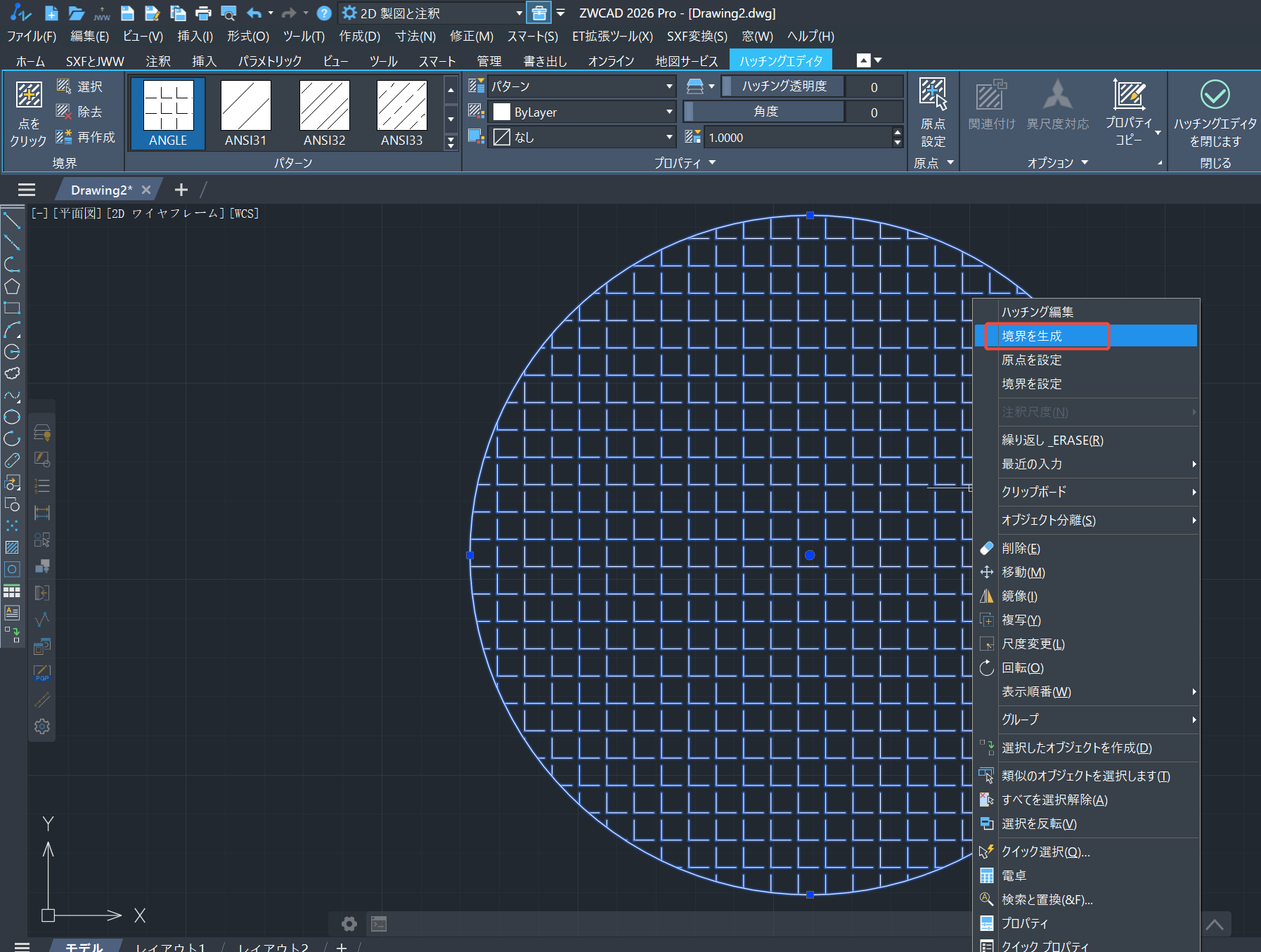Click the 点をクリック pick points icon
Image resolution: width=1261 pixels, height=952 pixels.
[x=29, y=96]
